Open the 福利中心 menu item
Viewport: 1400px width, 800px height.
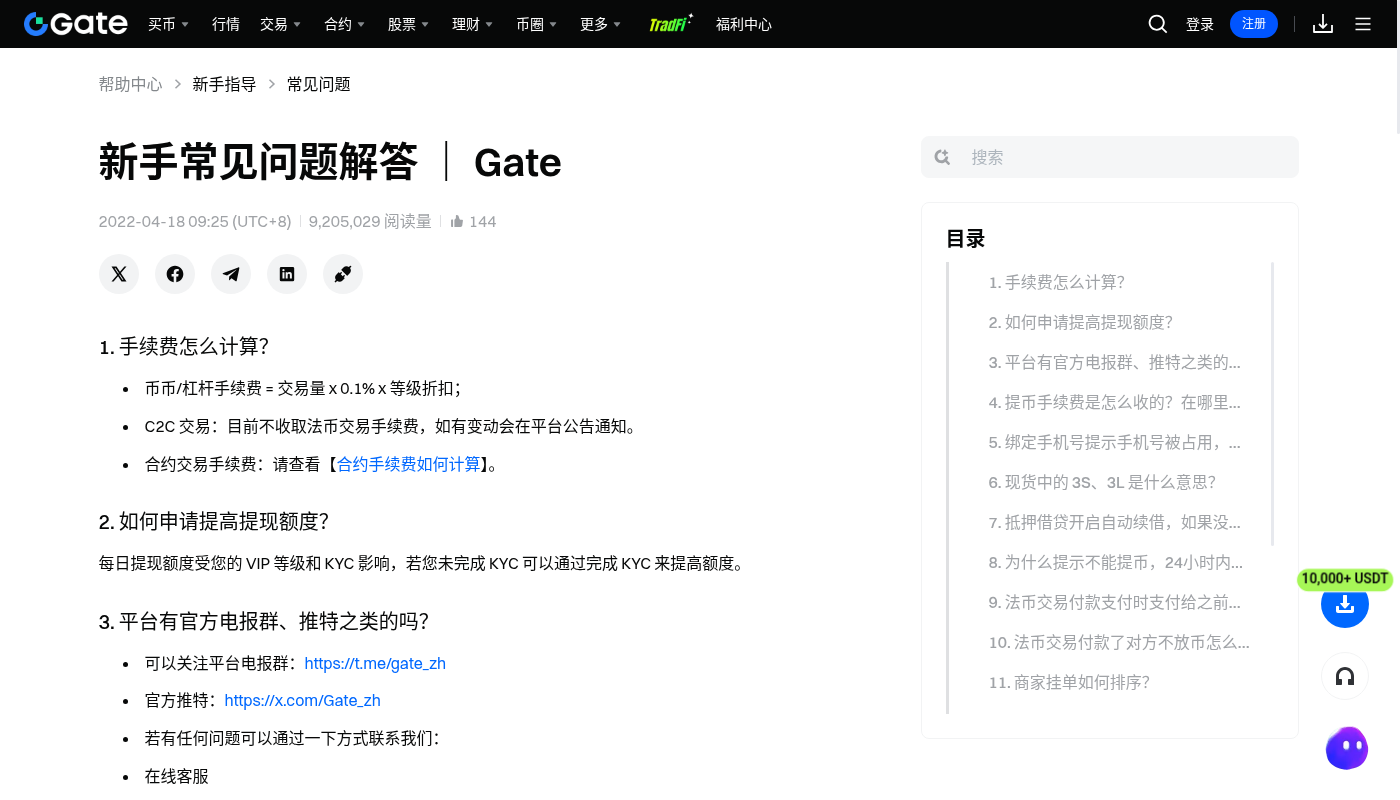pyautogui.click(x=744, y=24)
